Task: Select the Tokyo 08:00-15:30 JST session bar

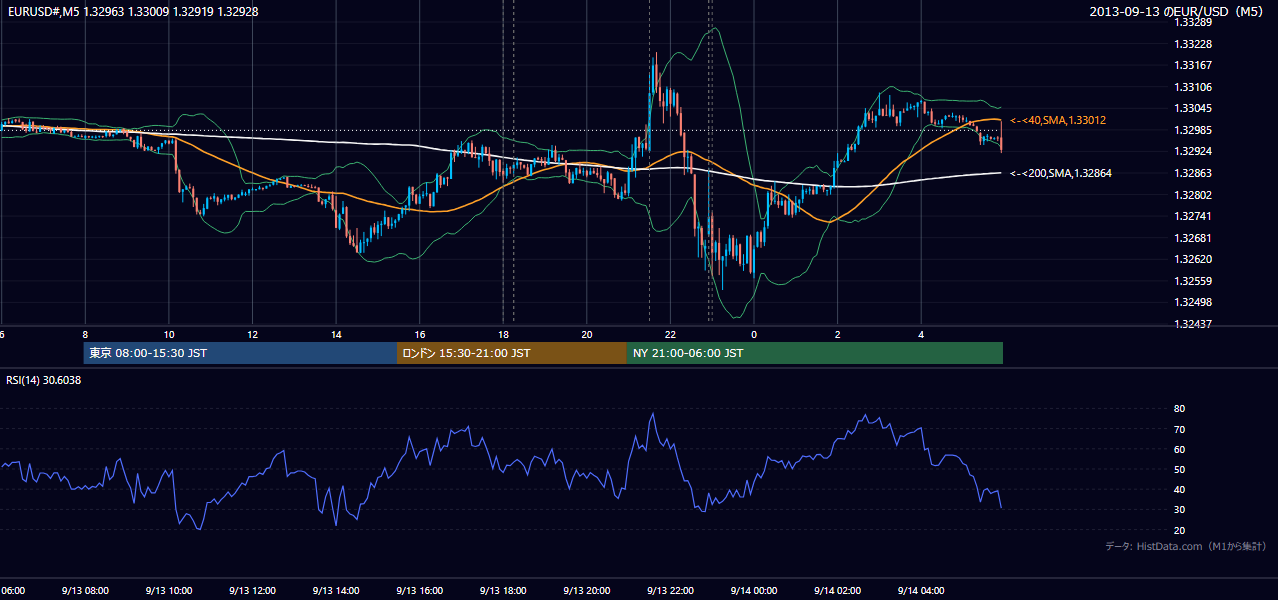Action: click(241, 353)
